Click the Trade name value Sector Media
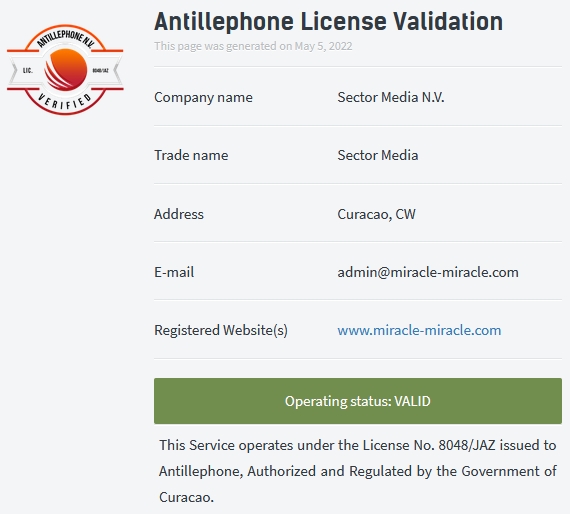 [x=378, y=155]
